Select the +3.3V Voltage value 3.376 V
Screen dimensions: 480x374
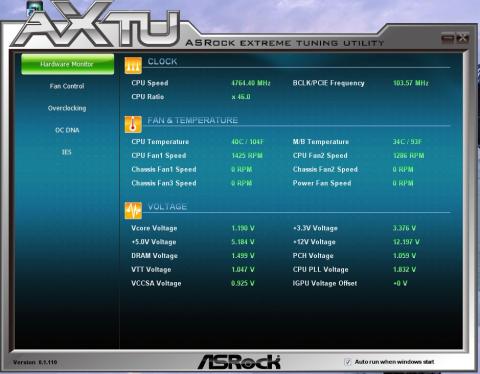coord(404,228)
